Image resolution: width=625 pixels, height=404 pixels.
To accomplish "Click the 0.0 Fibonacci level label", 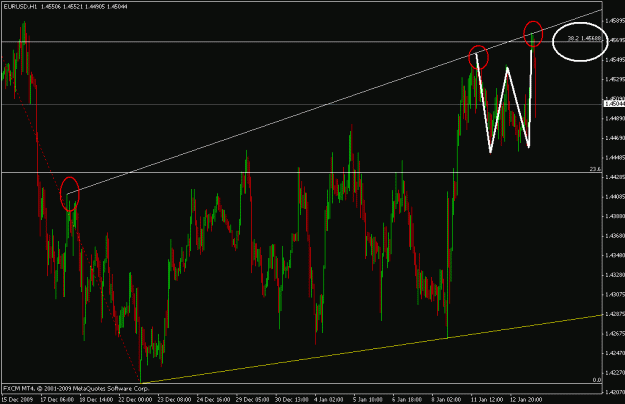I will tap(597, 380).
